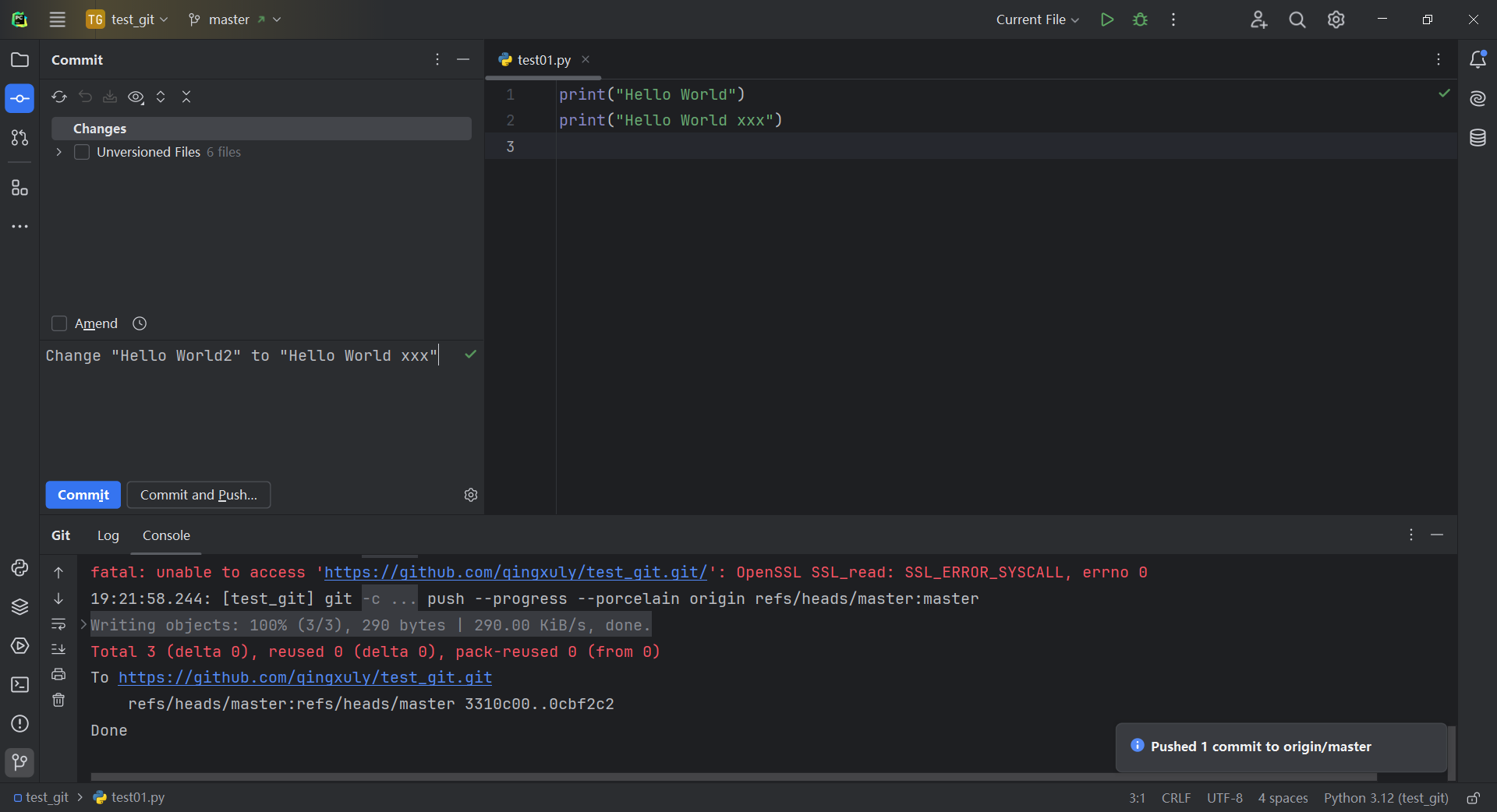The height and width of the screenshot is (812, 1497).
Task: Toggle read-only lock in status bar
Action: 1474,798
